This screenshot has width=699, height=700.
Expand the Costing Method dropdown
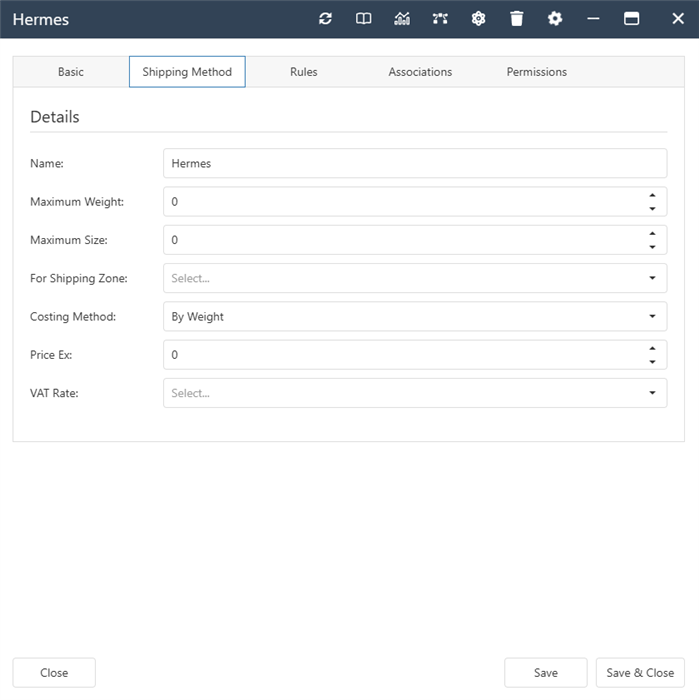[x=415, y=317]
